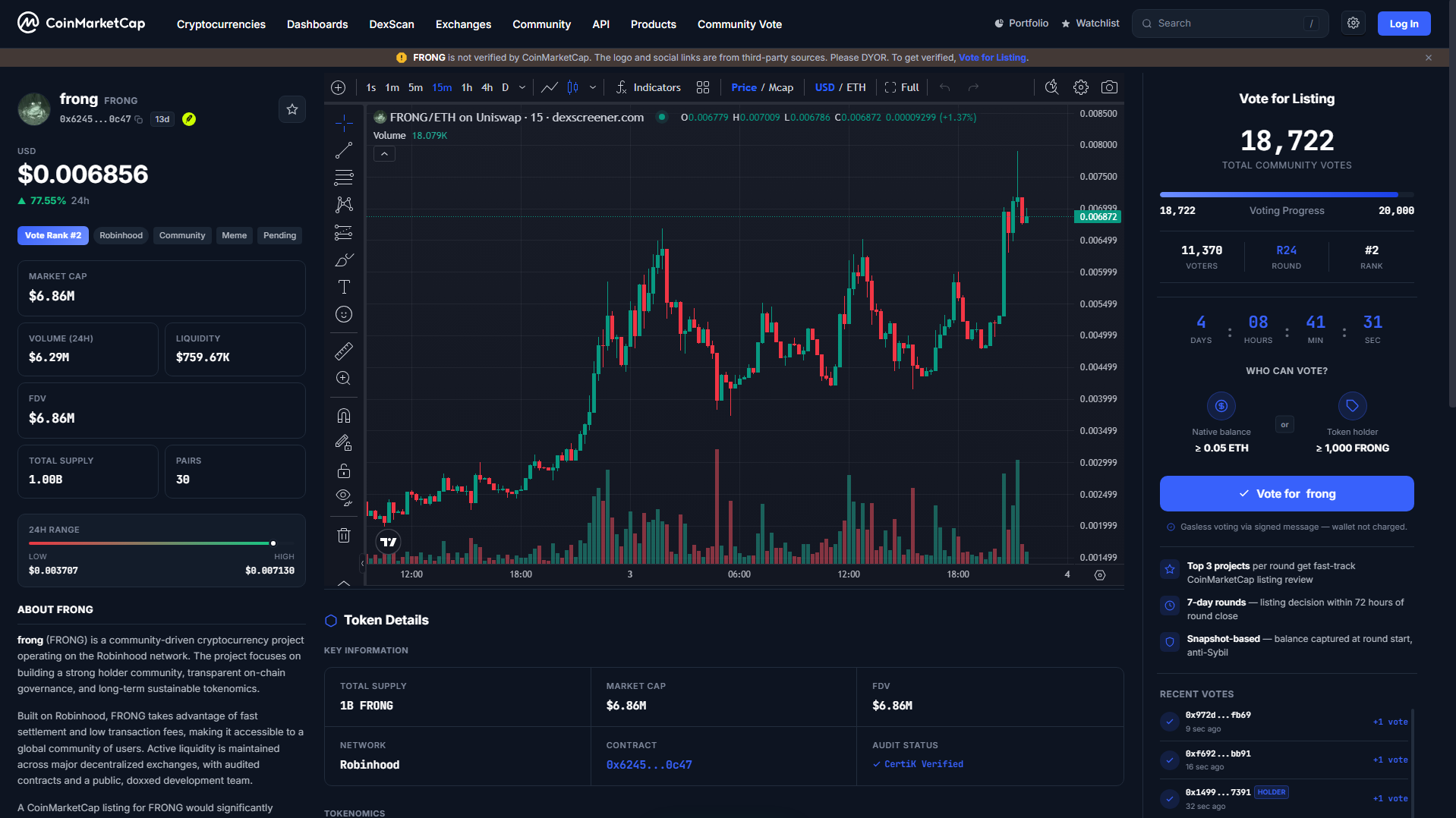This screenshot has width=1456, height=818.
Task: Open contract link 0x6245...0c47 in Token Details
Action: pos(649,765)
